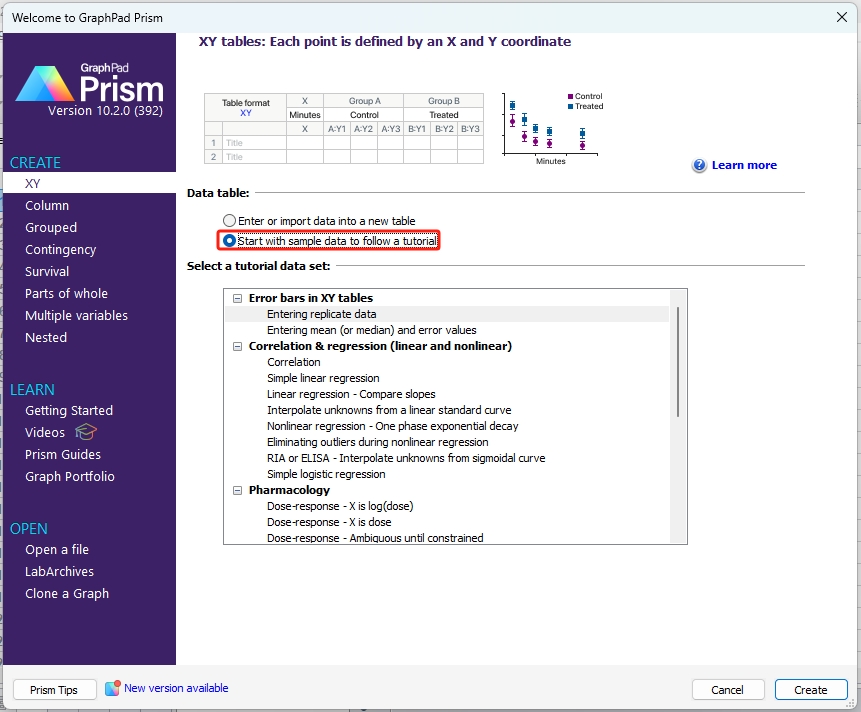Viewport: 861px width, 712px height.
Task: Select Simple logistic regression tutorial
Action: [326, 474]
